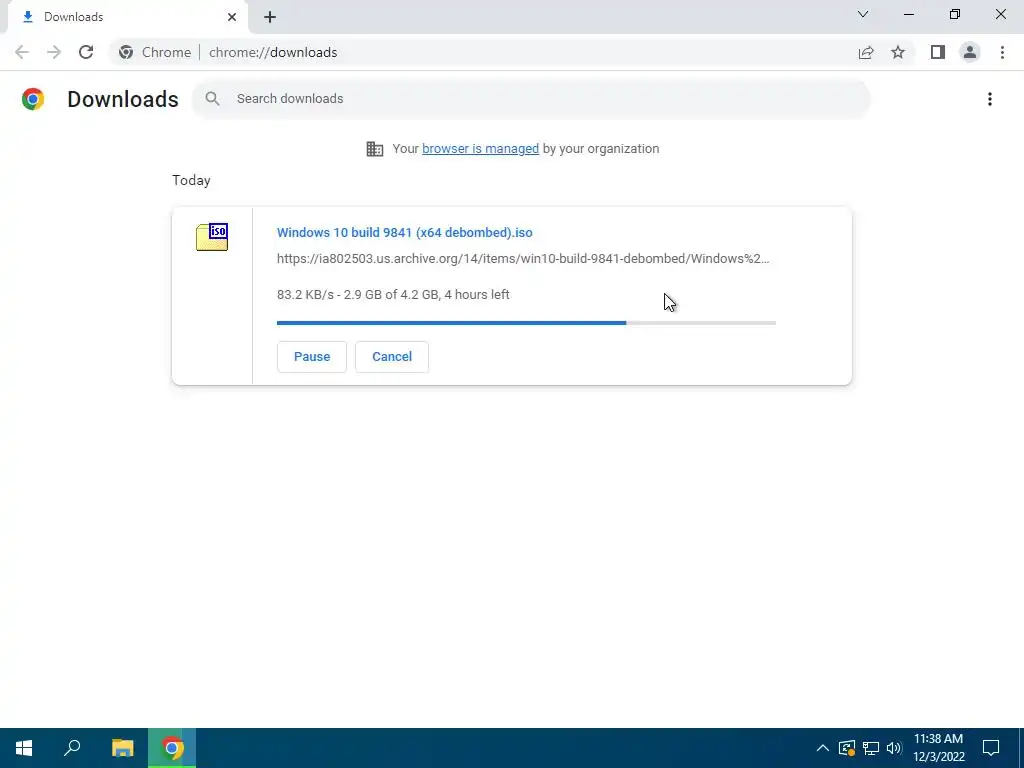Open Chrome's three-dot main menu
Viewport: 1024px width, 768px height.
tap(1002, 52)
